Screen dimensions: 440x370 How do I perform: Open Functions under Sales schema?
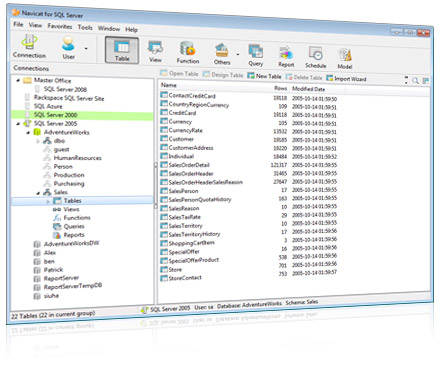pyautogui.click(x=77, y=218)
